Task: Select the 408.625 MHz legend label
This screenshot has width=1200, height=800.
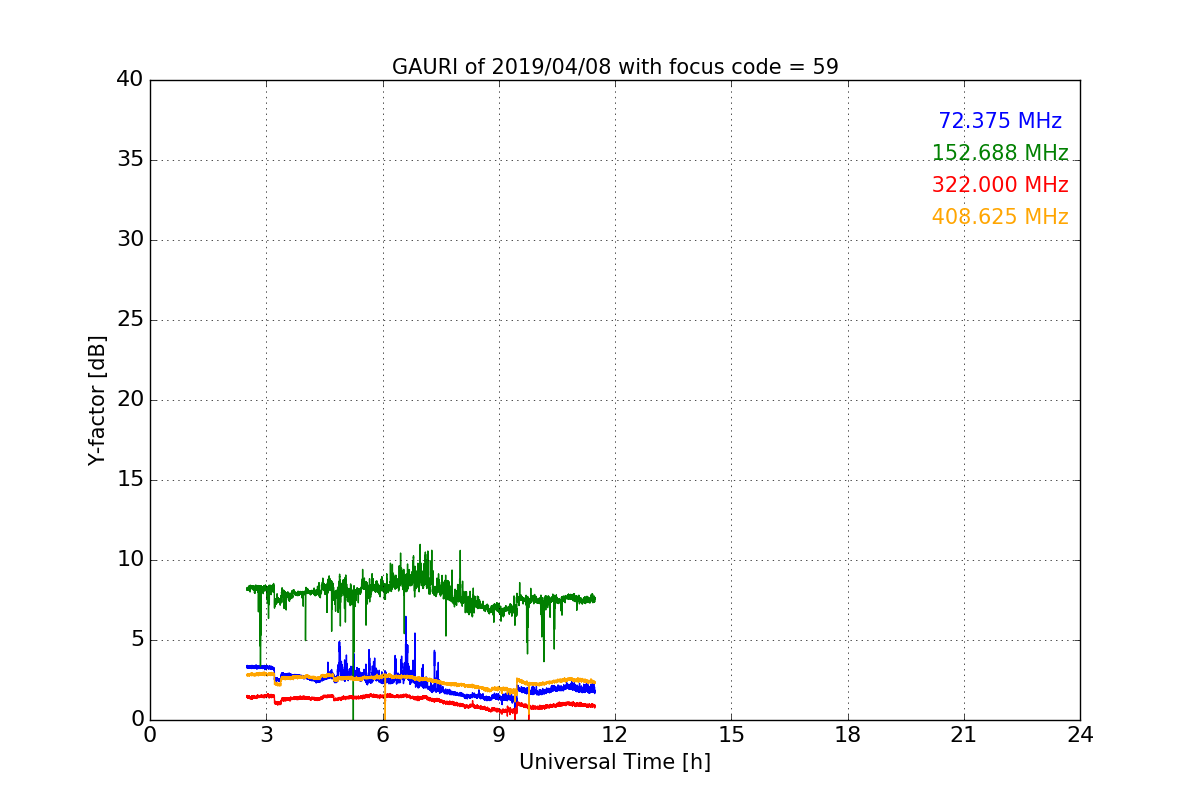Action: [x=1000, y=217]
